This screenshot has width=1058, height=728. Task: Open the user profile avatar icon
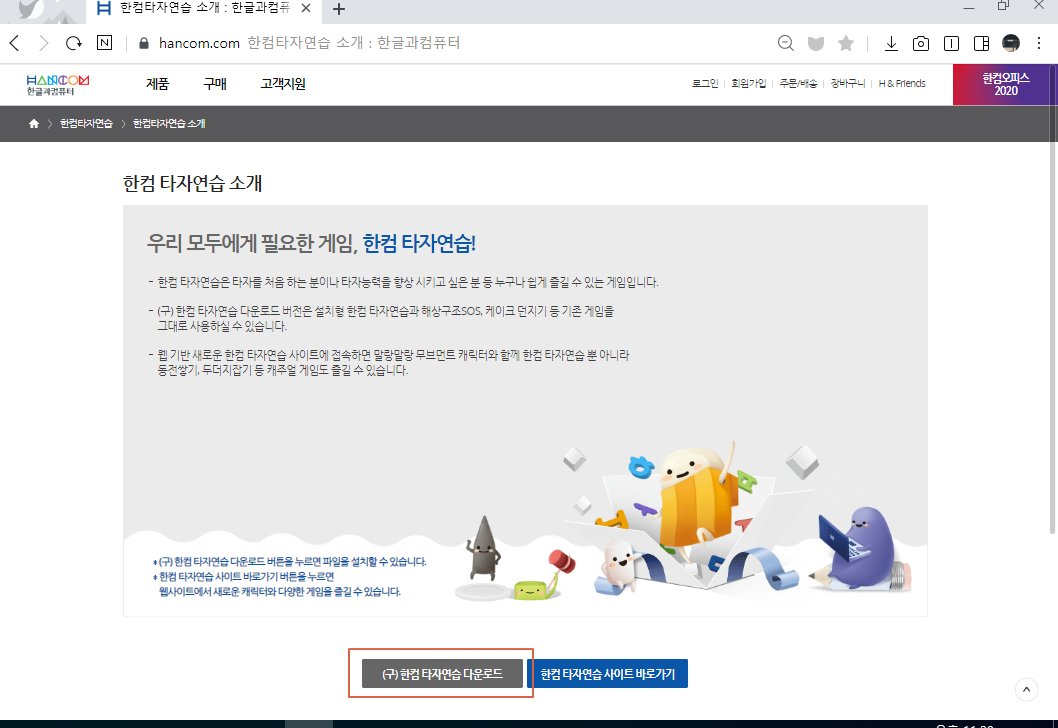(1011, 43)
